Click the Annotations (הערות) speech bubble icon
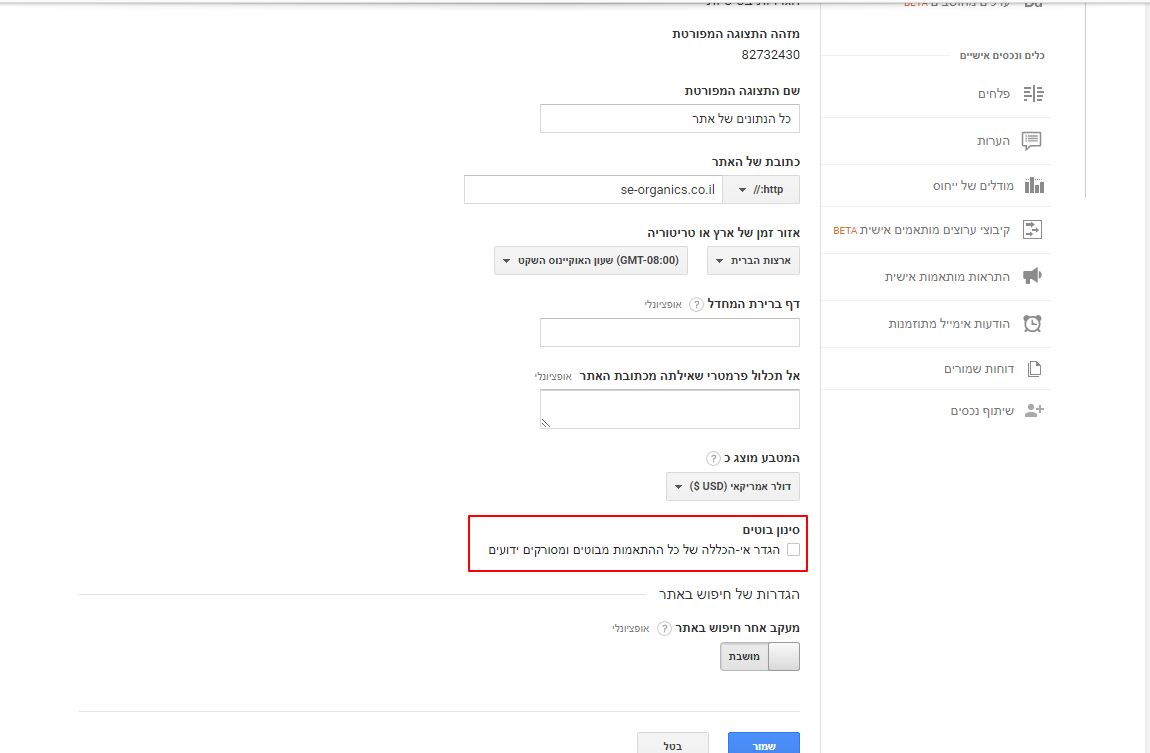 [x=1032, y=141]
